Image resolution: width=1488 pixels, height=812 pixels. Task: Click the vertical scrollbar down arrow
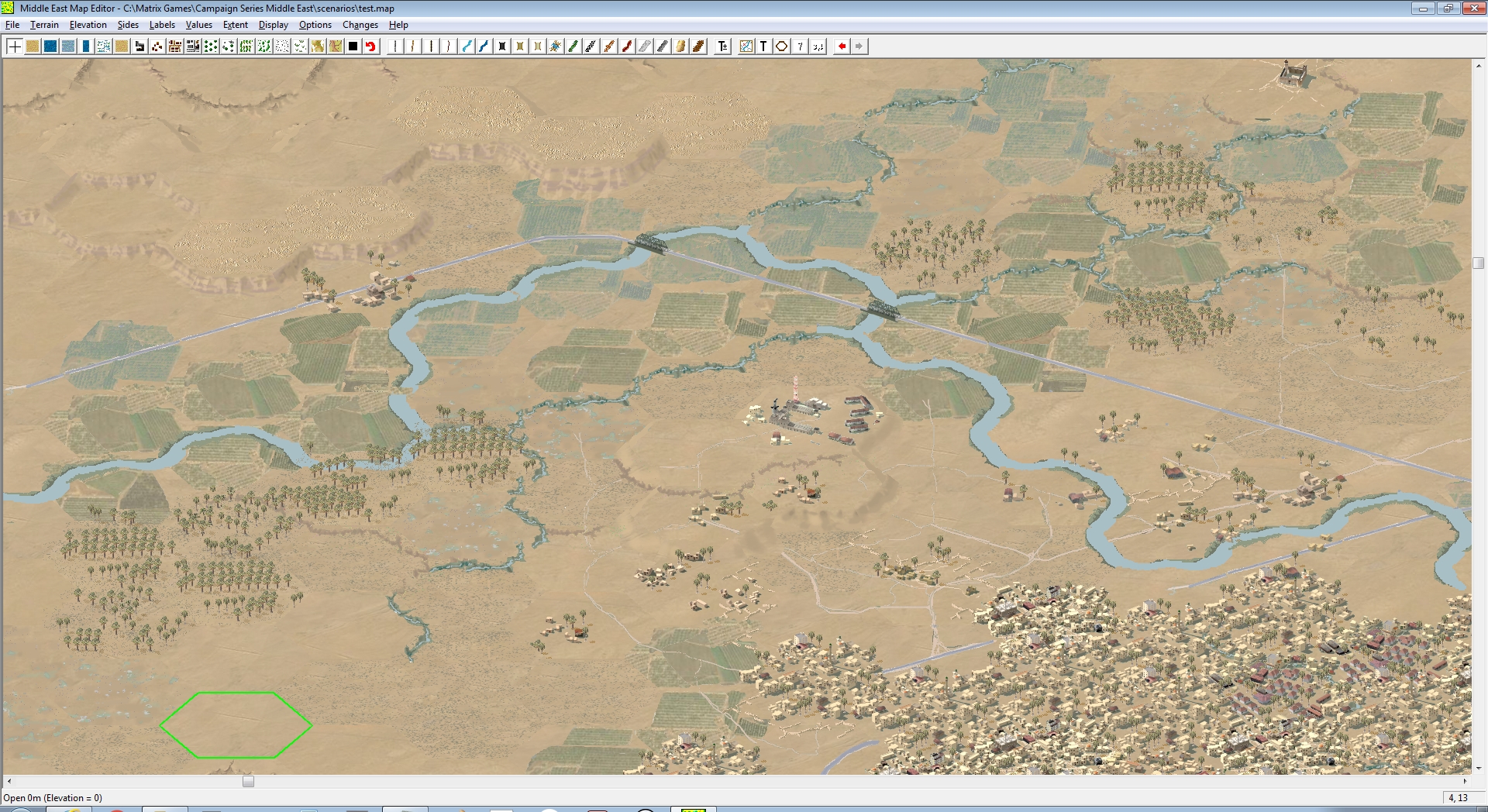tap(1478, 769)
